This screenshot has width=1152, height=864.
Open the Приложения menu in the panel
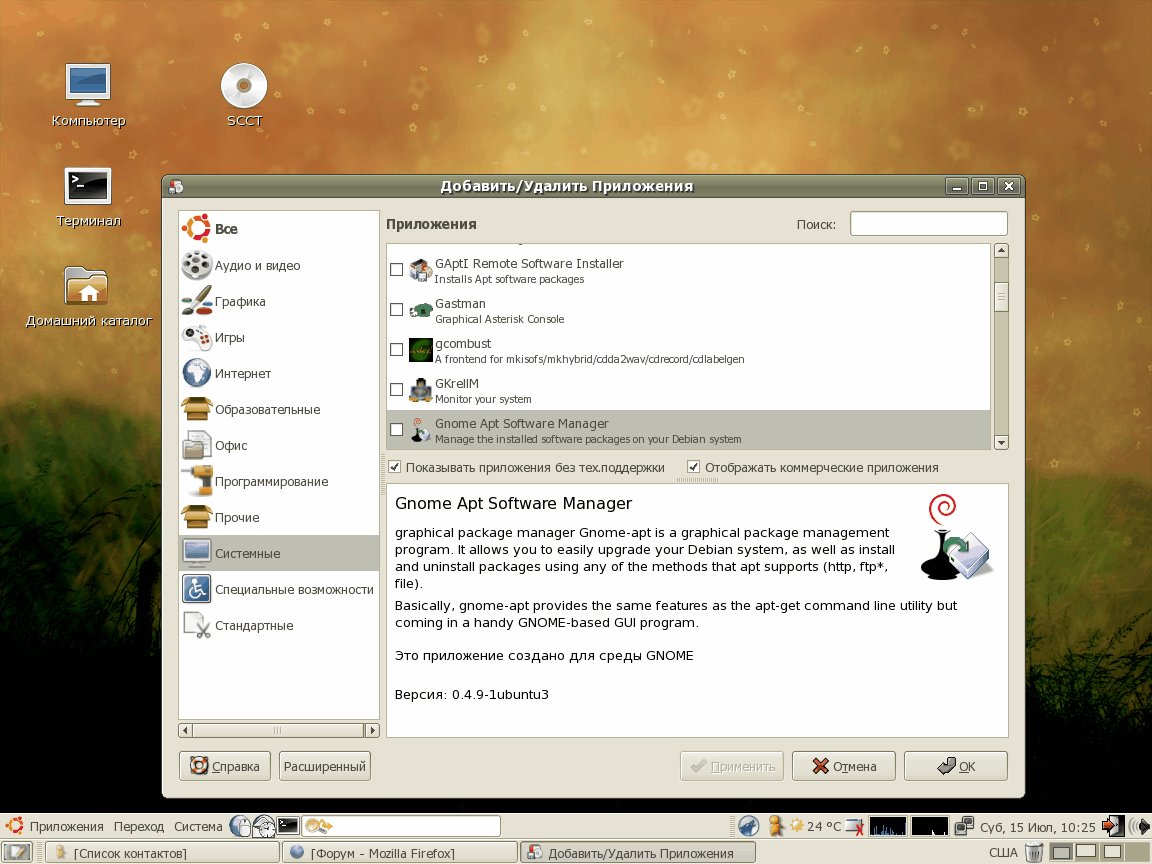click(x=66, y=826)
